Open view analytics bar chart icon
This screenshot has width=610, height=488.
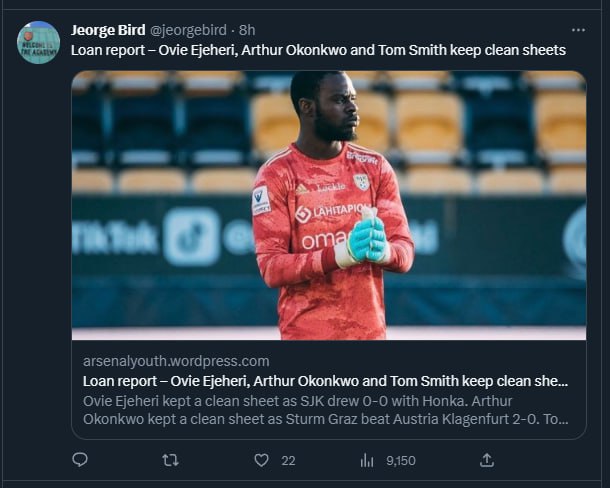[x=366, y=460]
